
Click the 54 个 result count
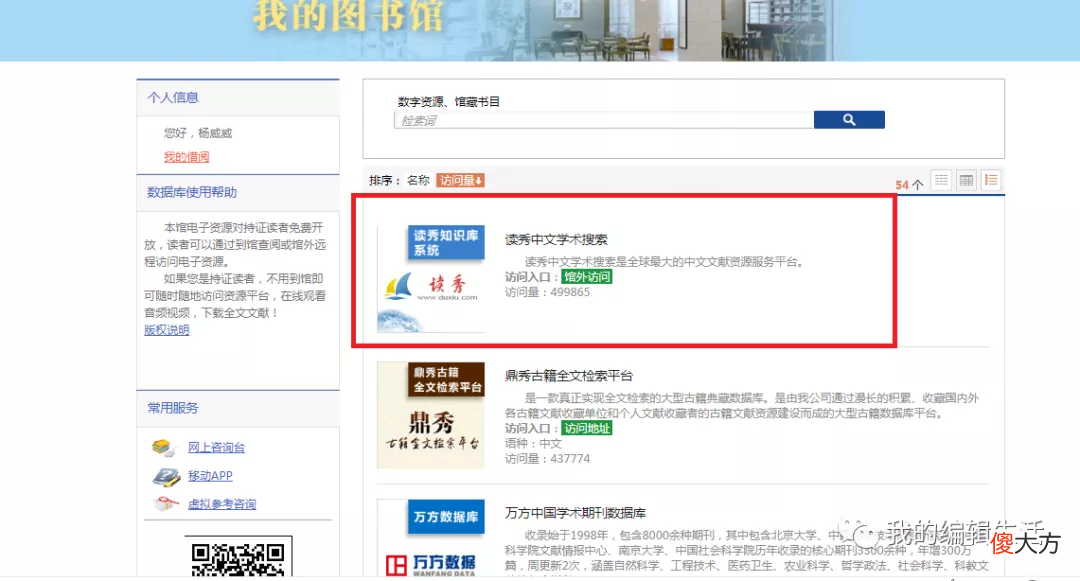point(909,184)
